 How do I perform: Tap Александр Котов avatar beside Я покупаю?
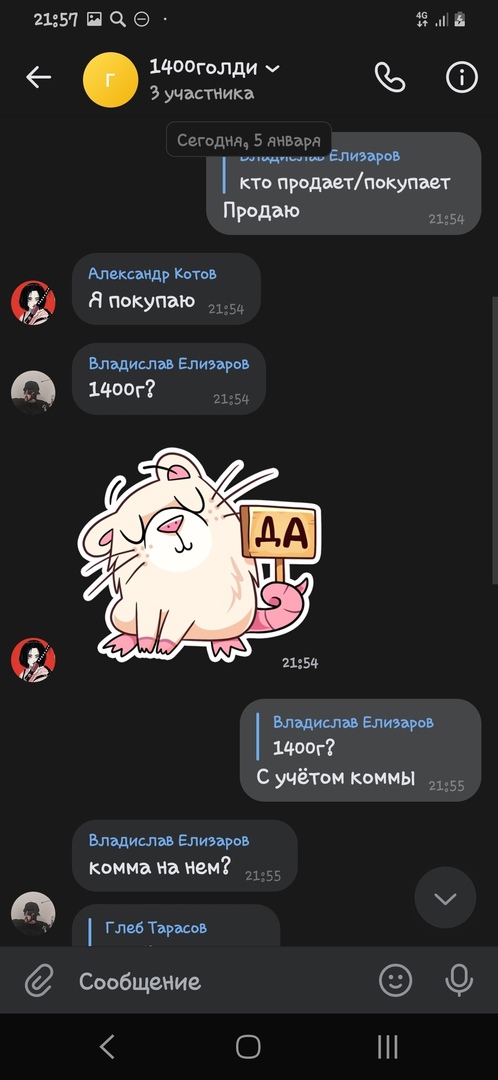(33, 302)
